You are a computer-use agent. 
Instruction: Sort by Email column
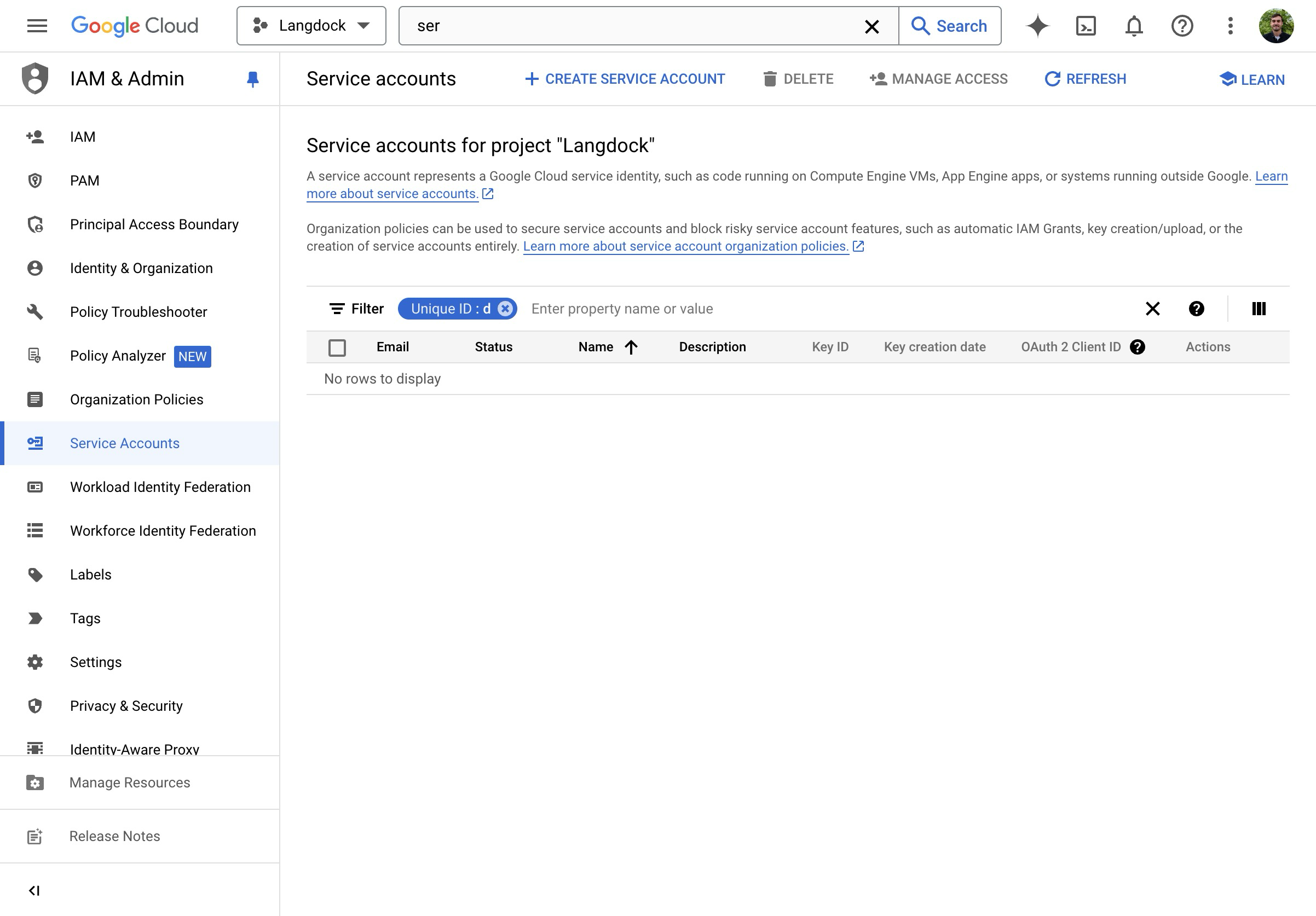(x=393, y=347)
